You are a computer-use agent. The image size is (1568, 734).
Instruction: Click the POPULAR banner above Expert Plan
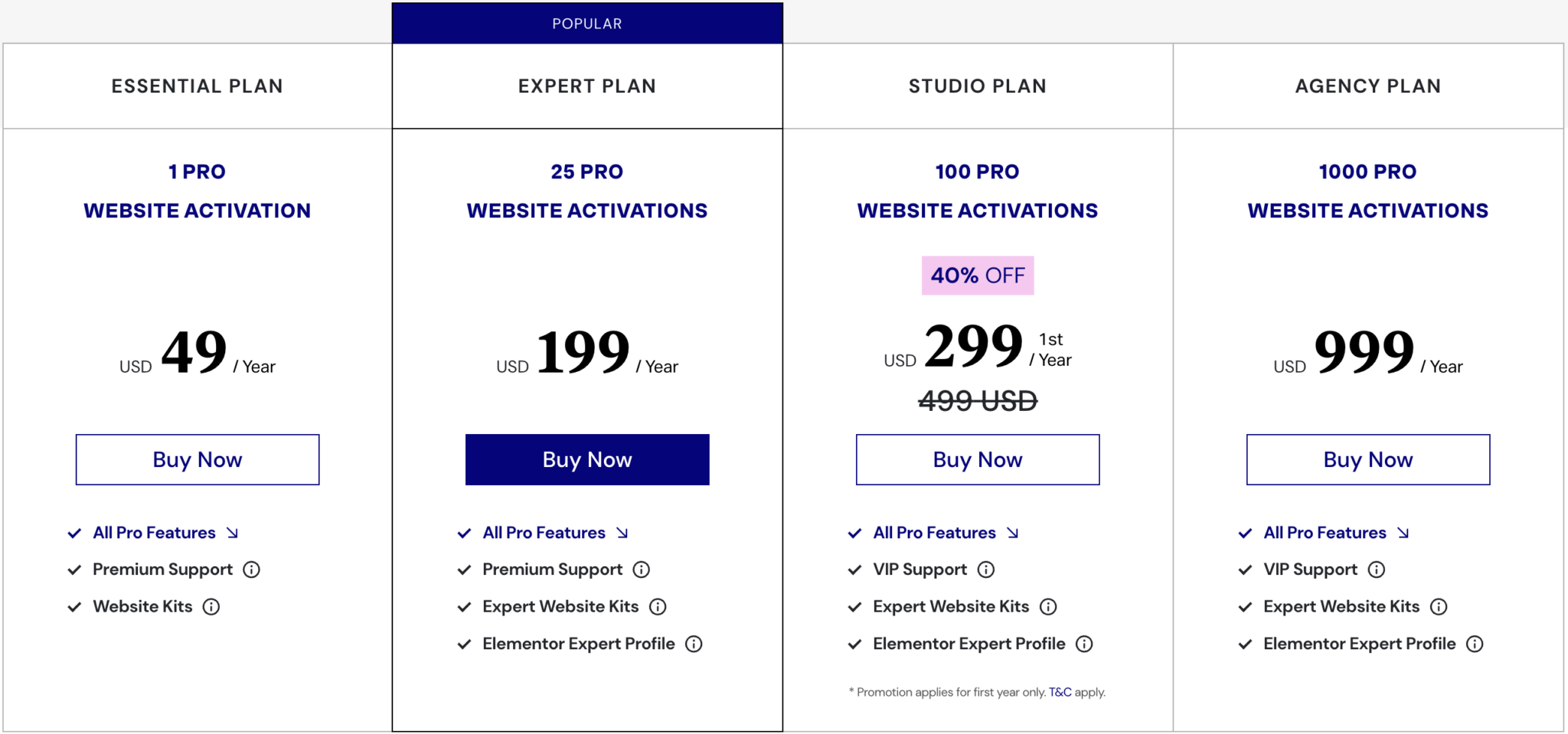[x=586, y=23]
